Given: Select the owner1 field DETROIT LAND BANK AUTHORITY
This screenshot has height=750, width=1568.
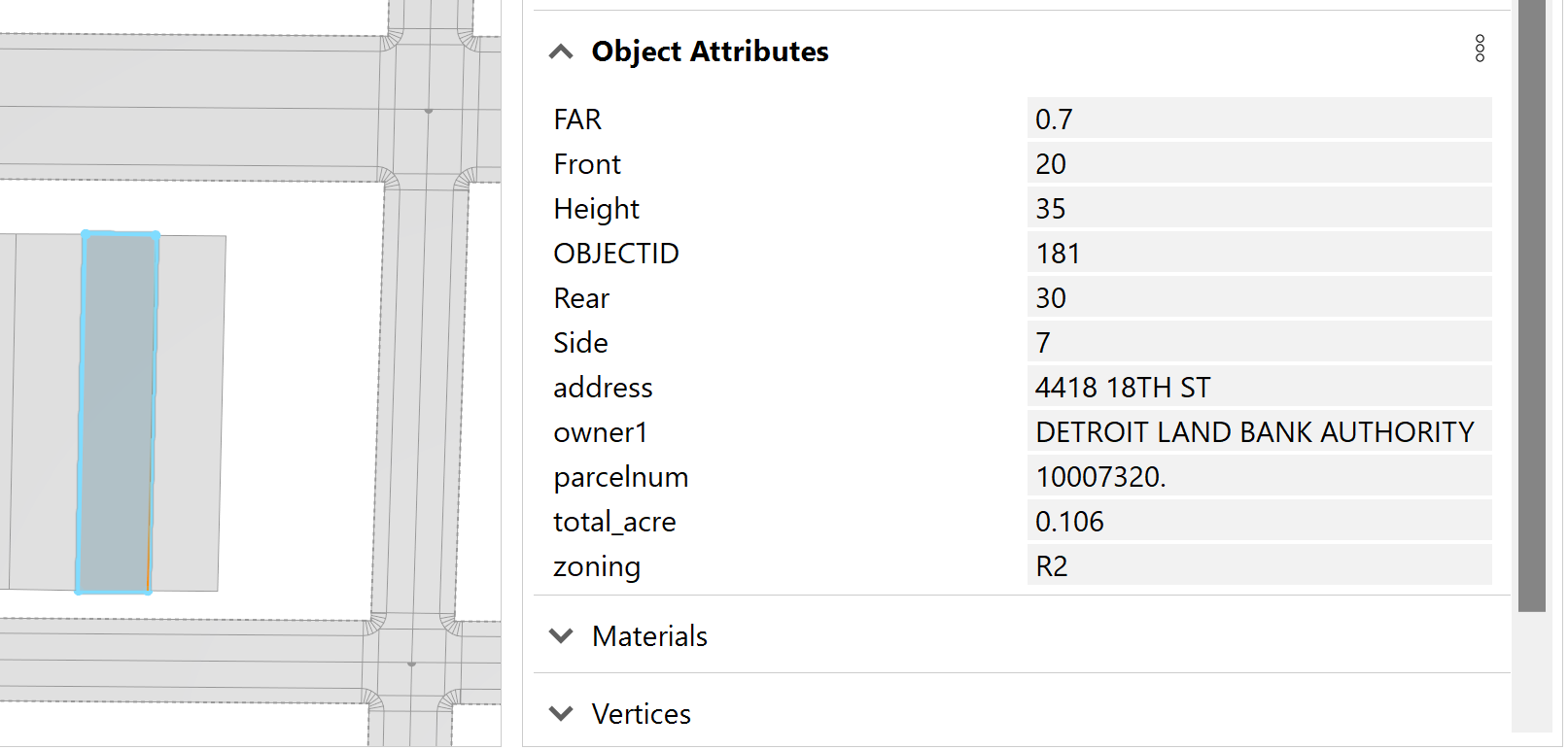Looking at the screenshot, I should click(1258, 430).
